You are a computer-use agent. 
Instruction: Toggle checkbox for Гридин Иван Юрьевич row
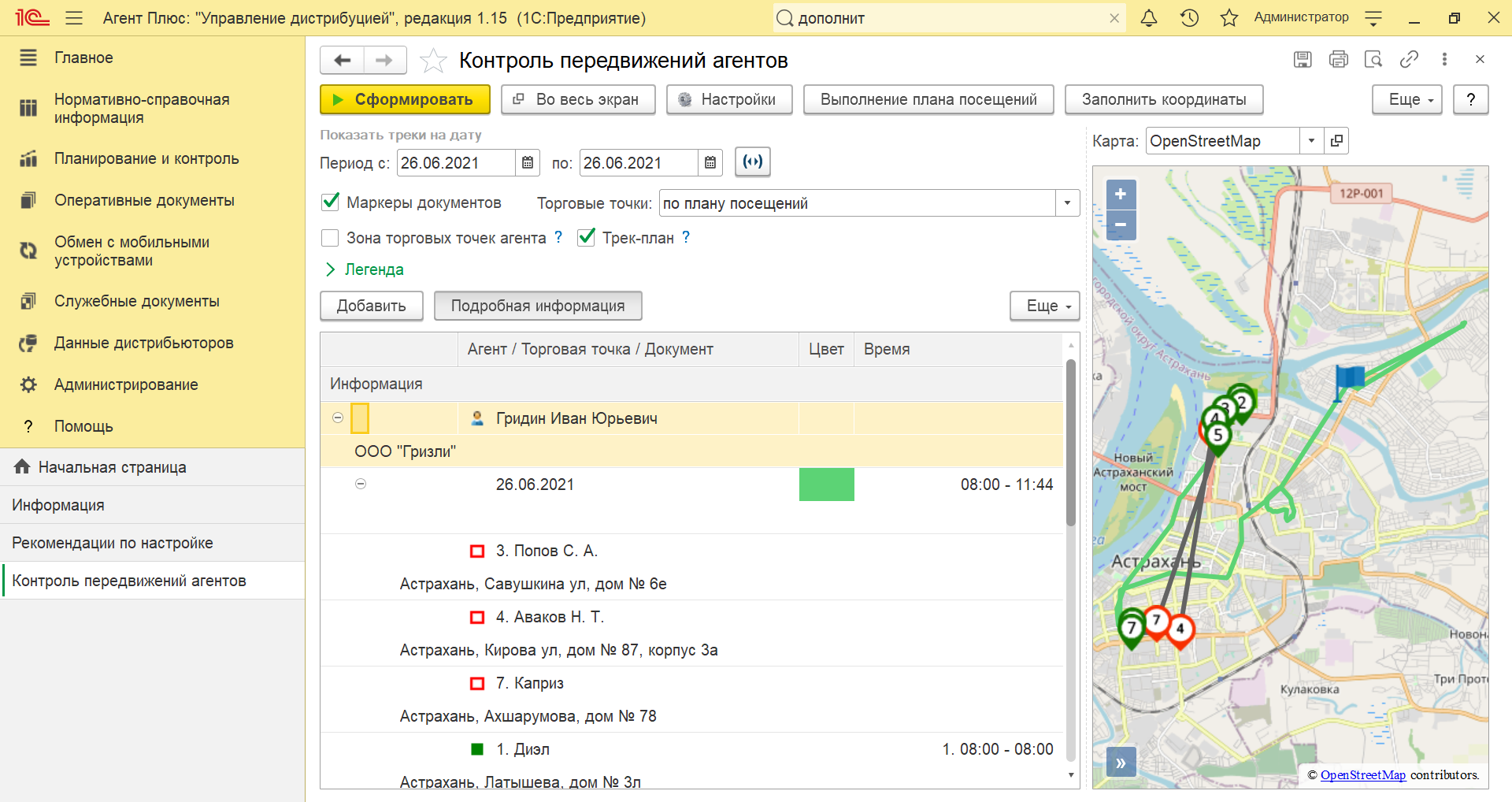click(360, 418)
